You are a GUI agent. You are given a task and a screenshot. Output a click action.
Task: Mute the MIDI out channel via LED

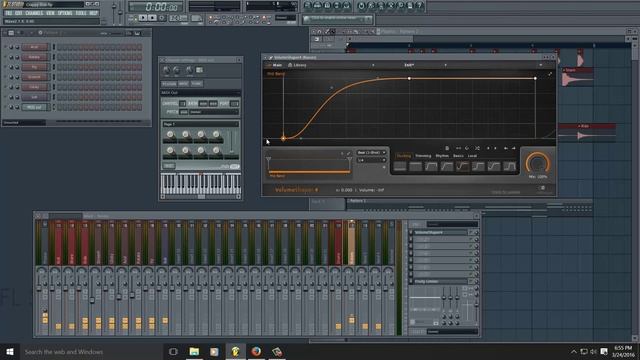pos(6,107)
